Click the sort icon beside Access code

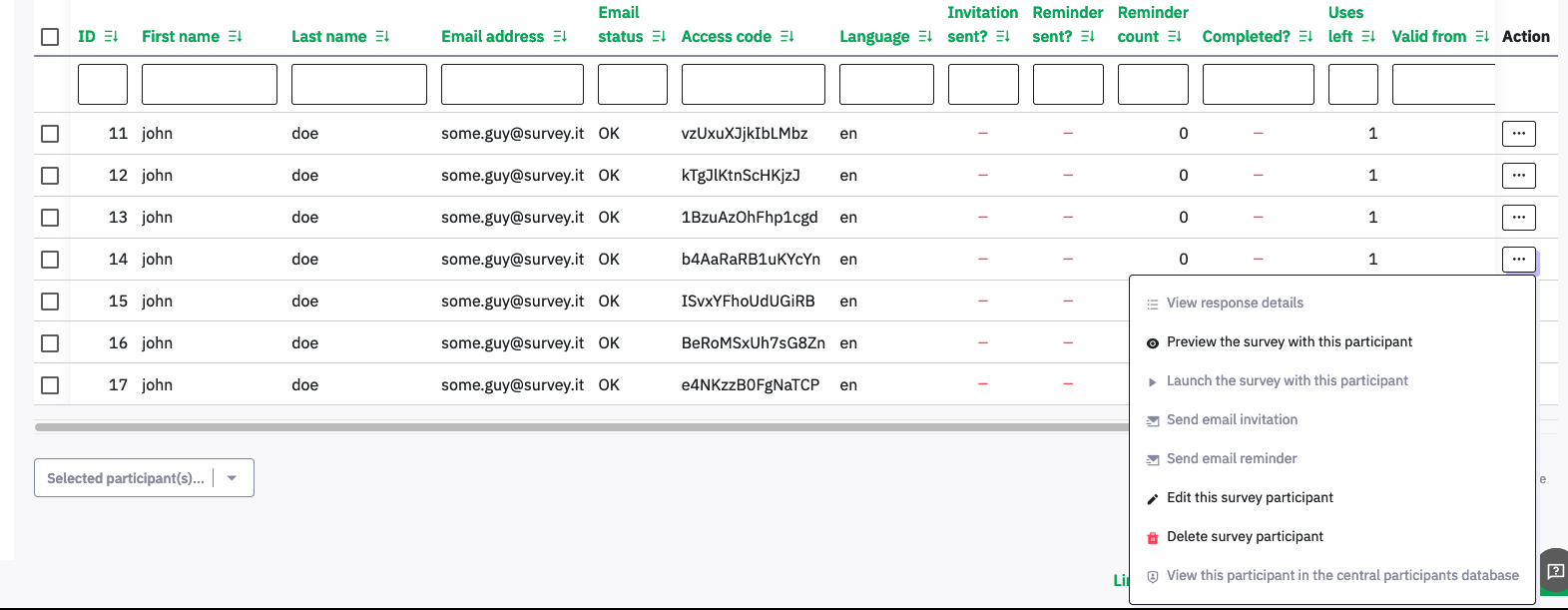point(786,37)
